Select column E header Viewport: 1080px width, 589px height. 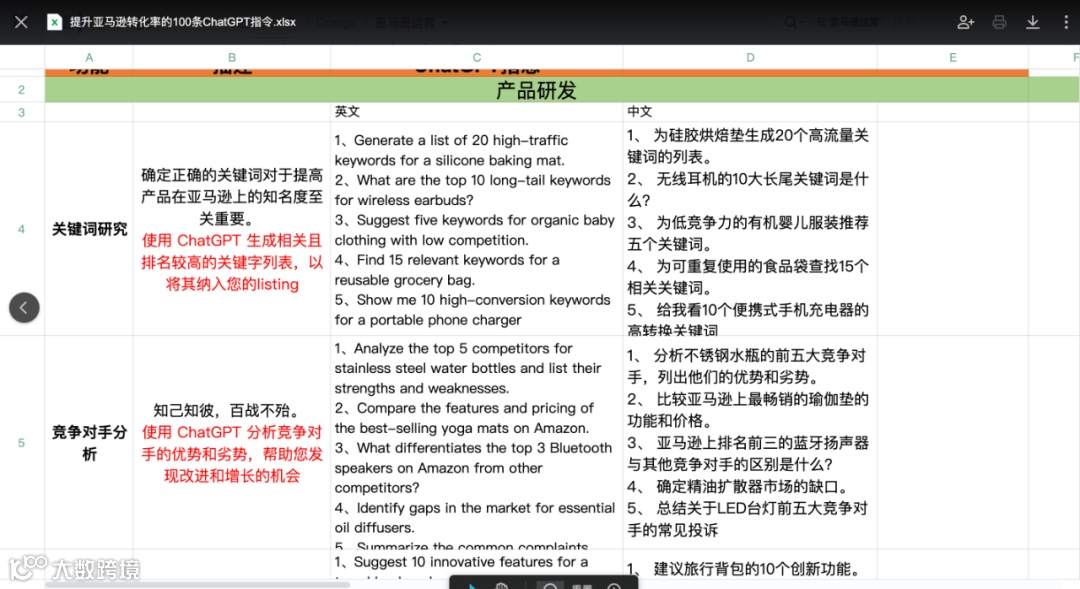[x=953, y=58]
